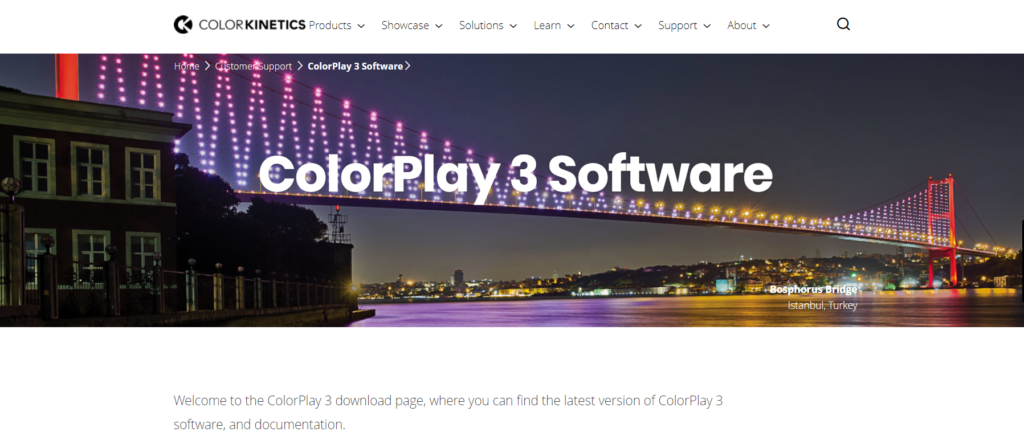Select the Learn menu item
This screenshot has height=432, width=1024.
pos(547,25)
